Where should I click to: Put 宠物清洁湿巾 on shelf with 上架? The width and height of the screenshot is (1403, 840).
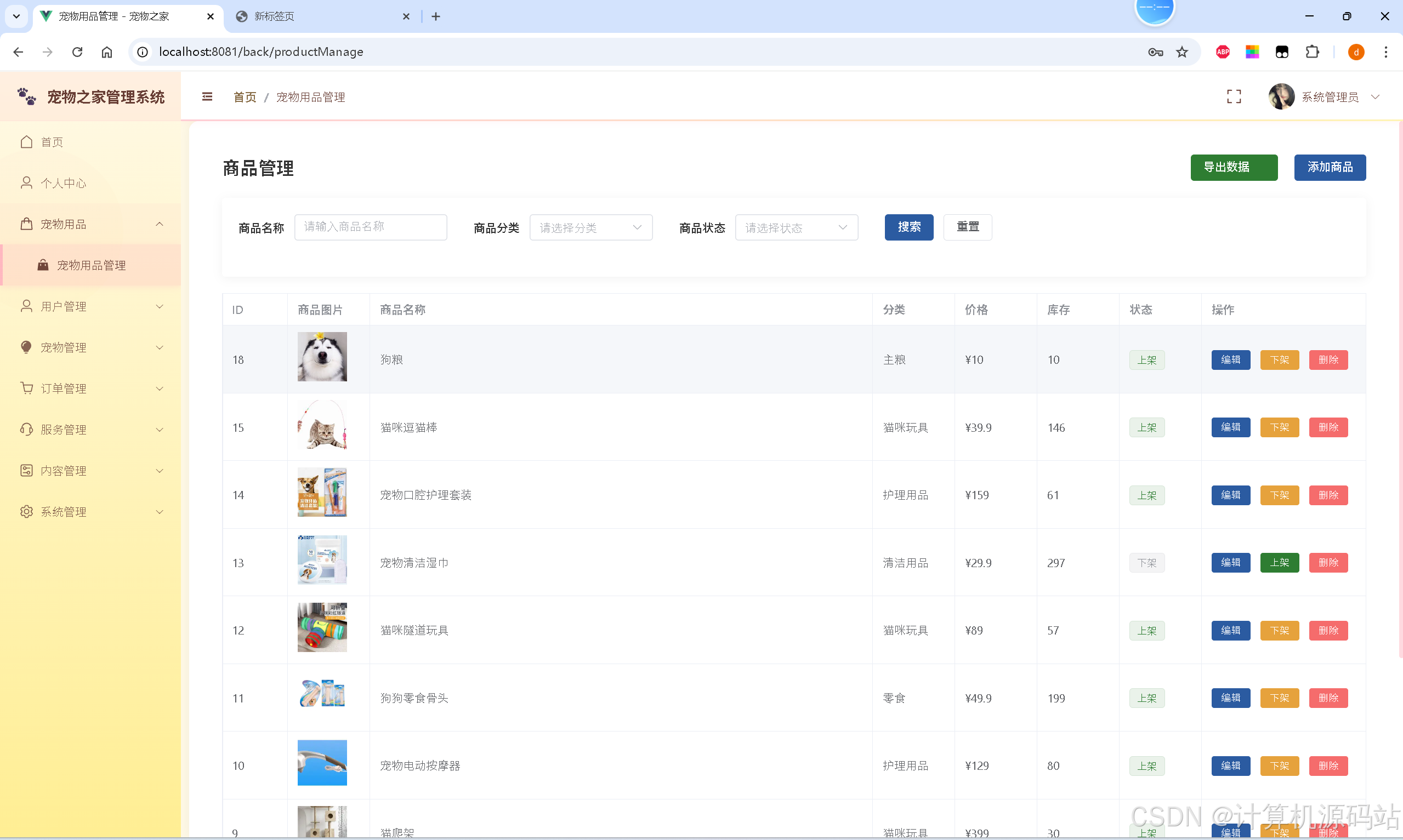[1279, 563]
